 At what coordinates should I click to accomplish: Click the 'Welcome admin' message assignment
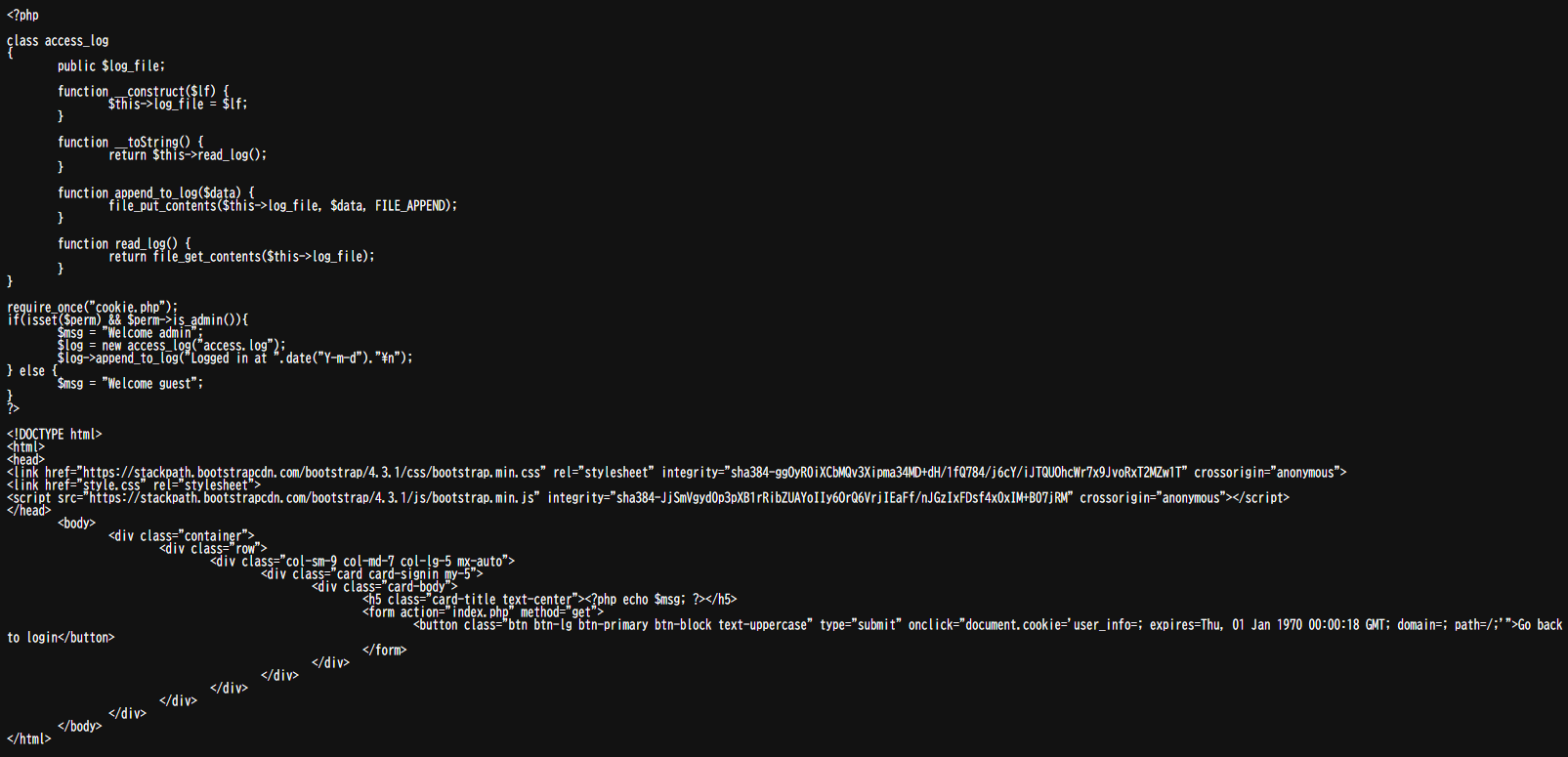(x=130, y=333)
